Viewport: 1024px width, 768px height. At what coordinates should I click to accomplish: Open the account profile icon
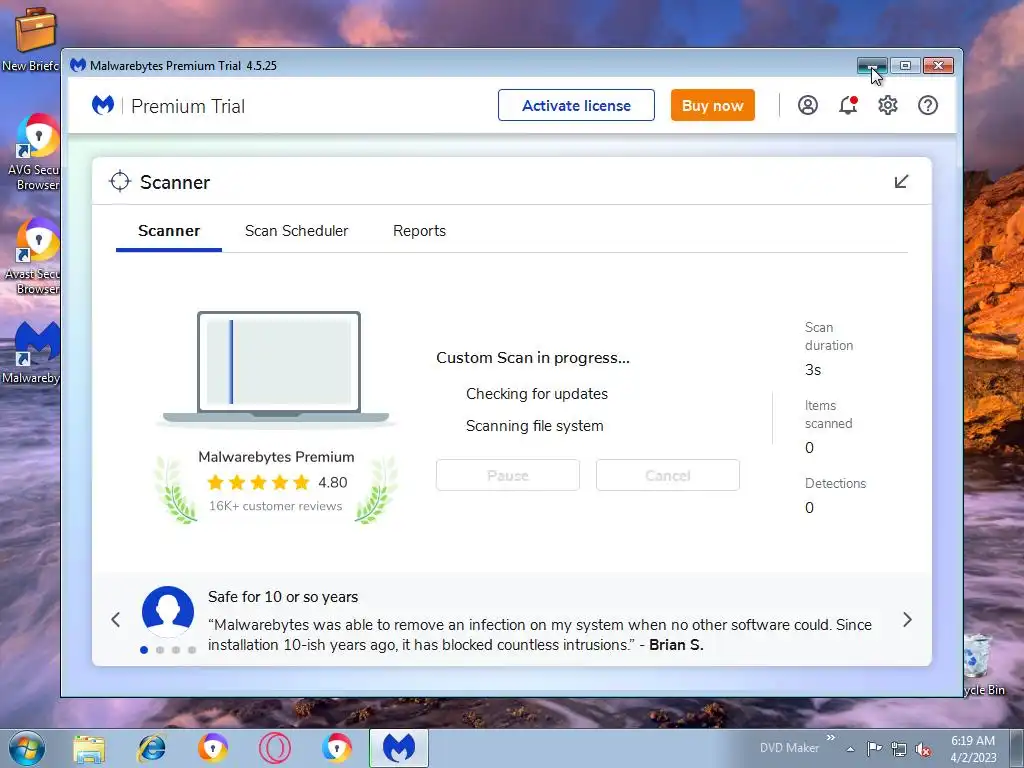808,105
